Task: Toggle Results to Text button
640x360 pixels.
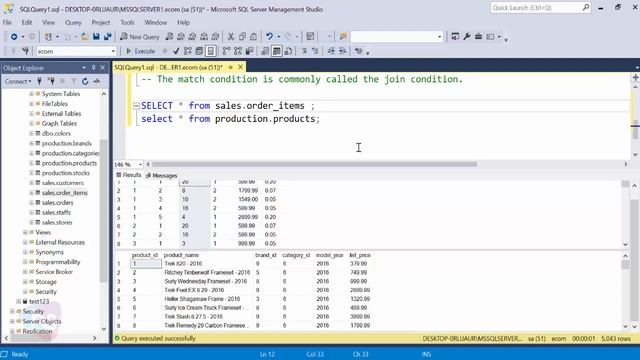Action: point(265,51)
